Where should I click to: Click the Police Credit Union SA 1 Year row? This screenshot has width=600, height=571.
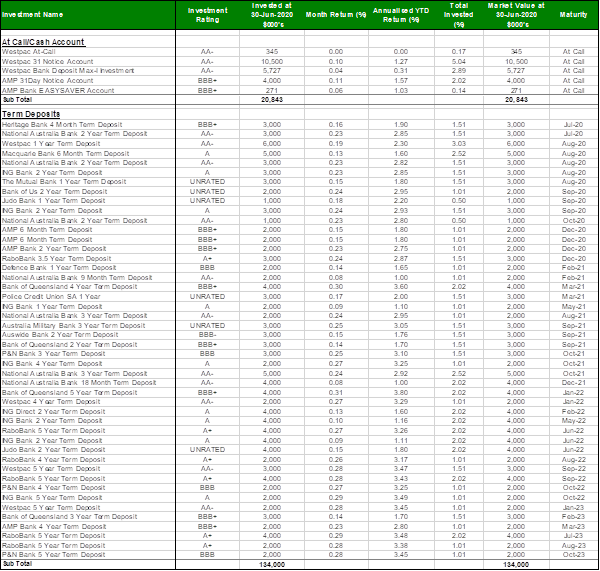click(x=52, y=296)
